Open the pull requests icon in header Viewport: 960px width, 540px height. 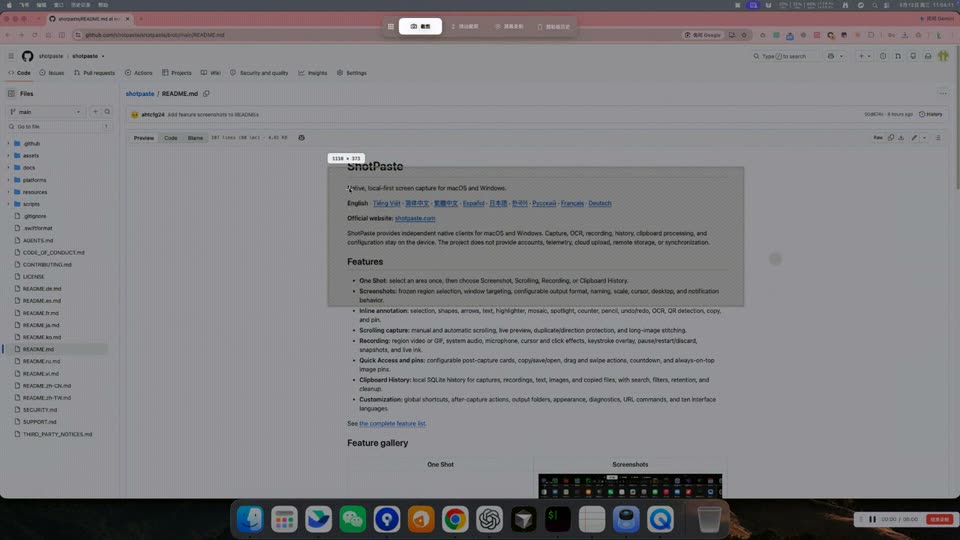(x=898, y=56)
